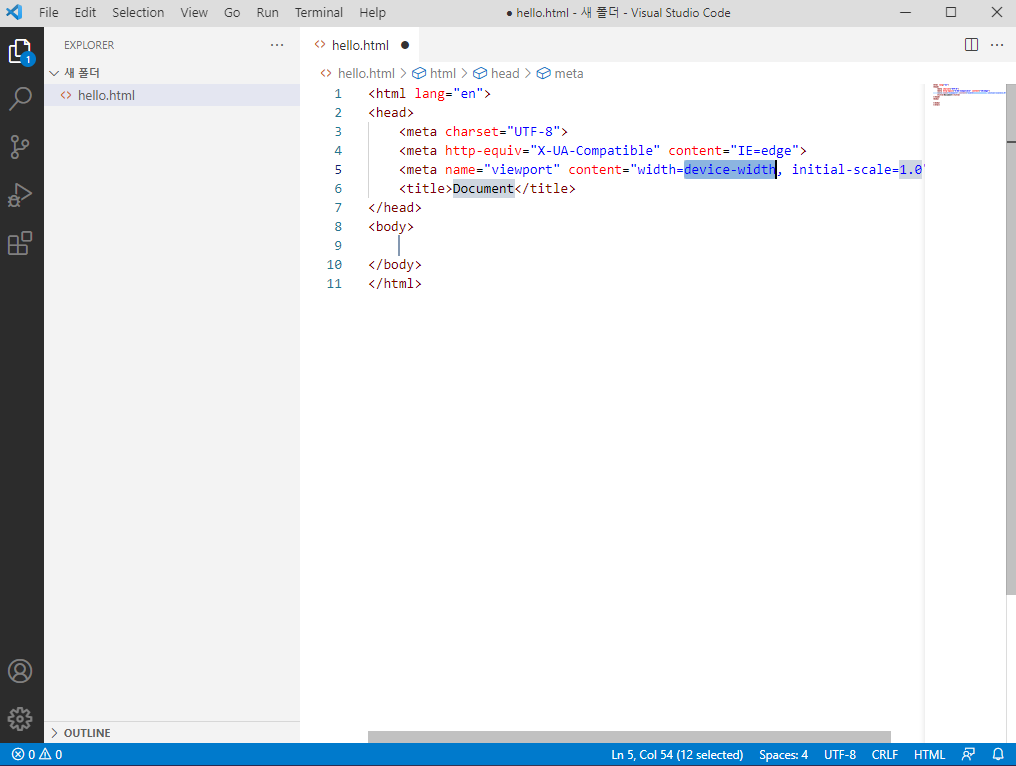Place cursor in word Document in title

click(483, 189)
